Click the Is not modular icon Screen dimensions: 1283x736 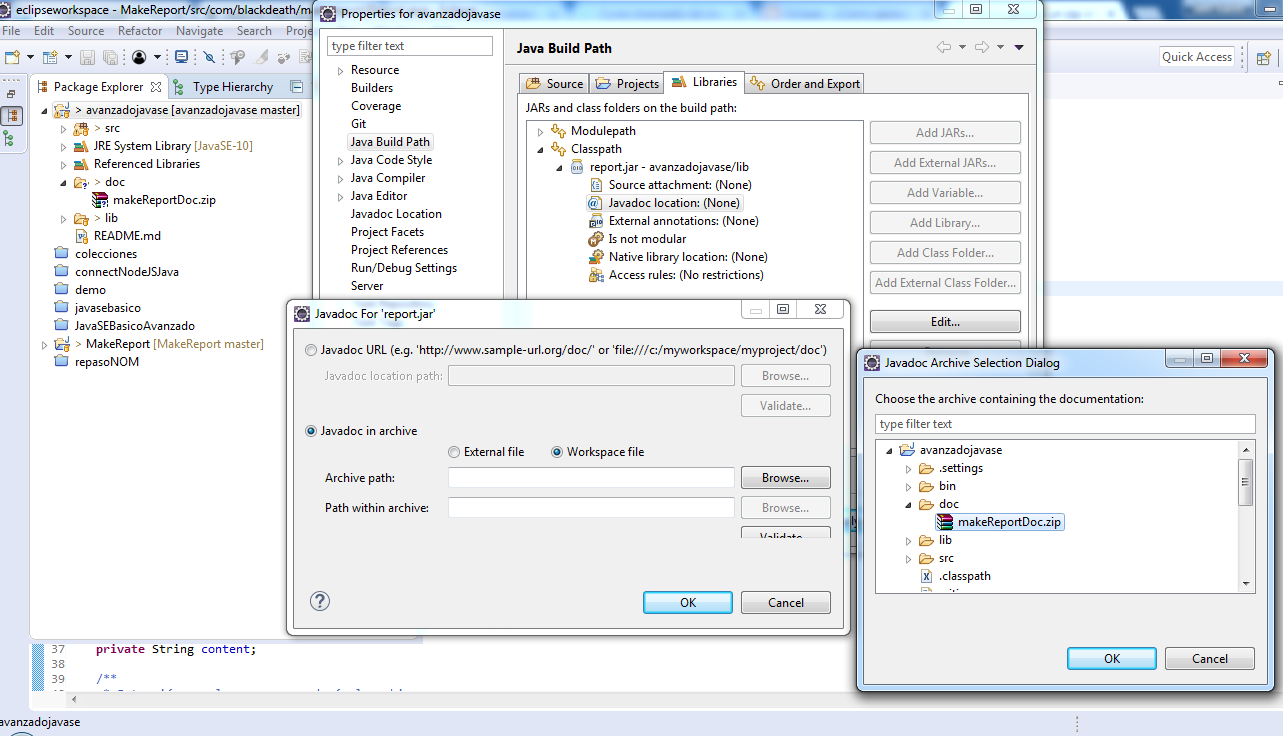[x=596, y=239]
